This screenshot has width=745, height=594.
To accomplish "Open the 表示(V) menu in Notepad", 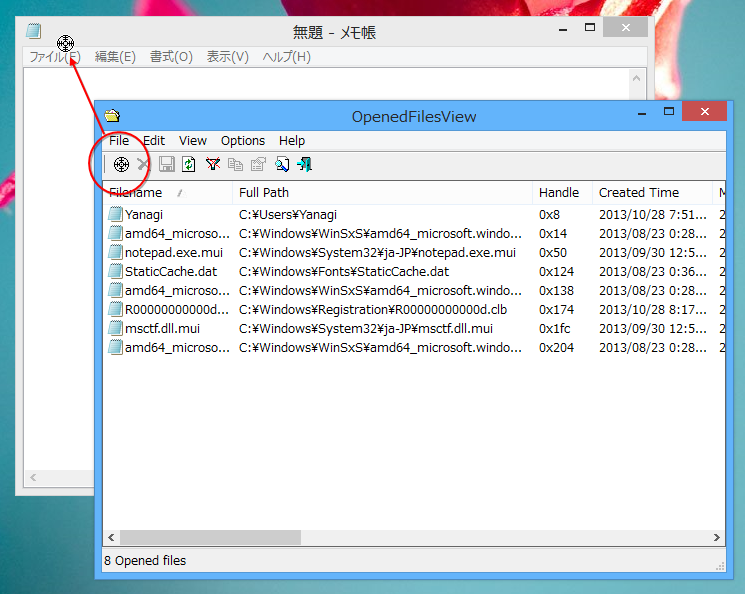I will tap(228, 57).
